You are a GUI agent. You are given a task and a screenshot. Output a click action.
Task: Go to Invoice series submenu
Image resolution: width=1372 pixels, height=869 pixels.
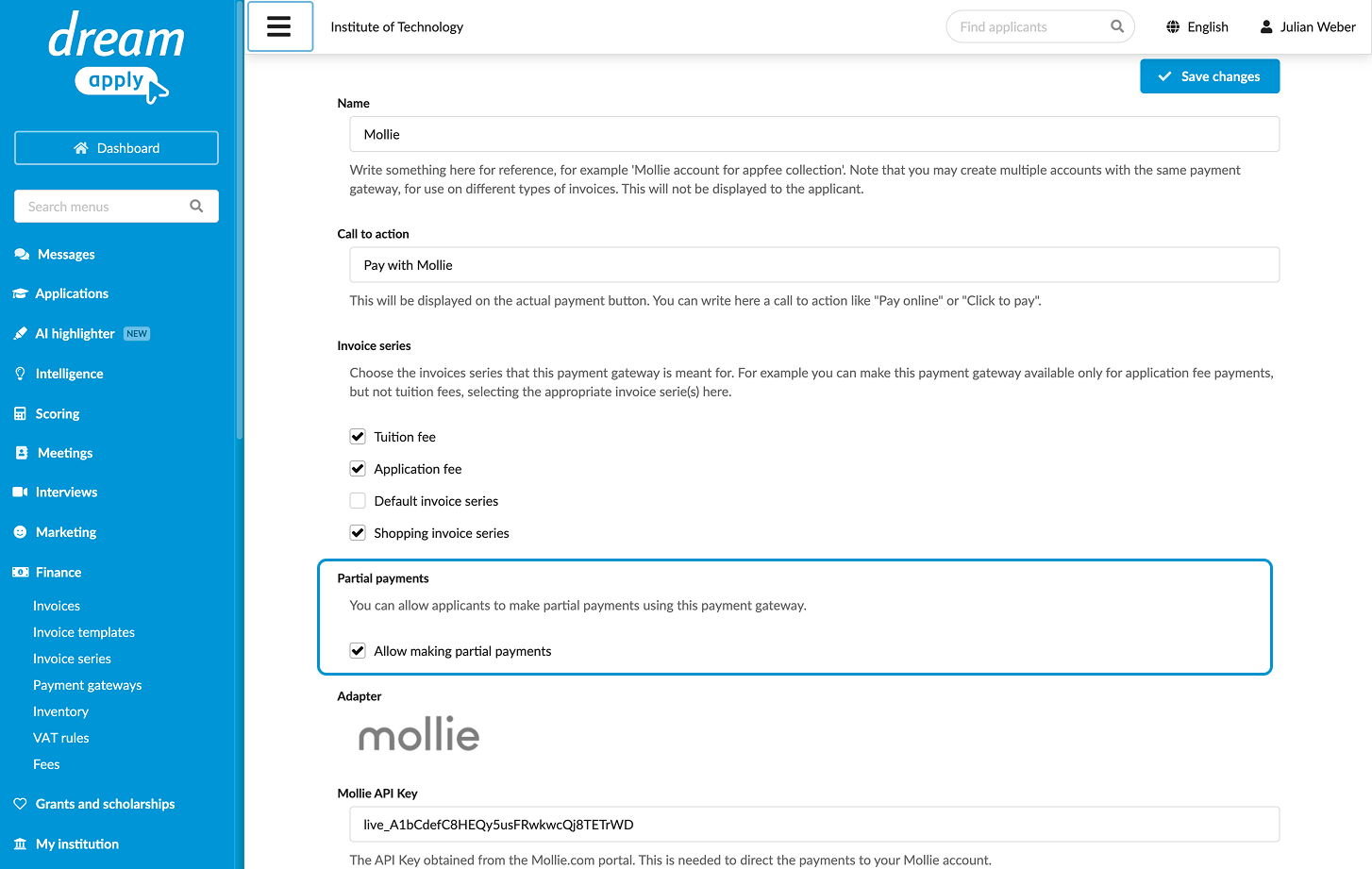coord(72,659)
